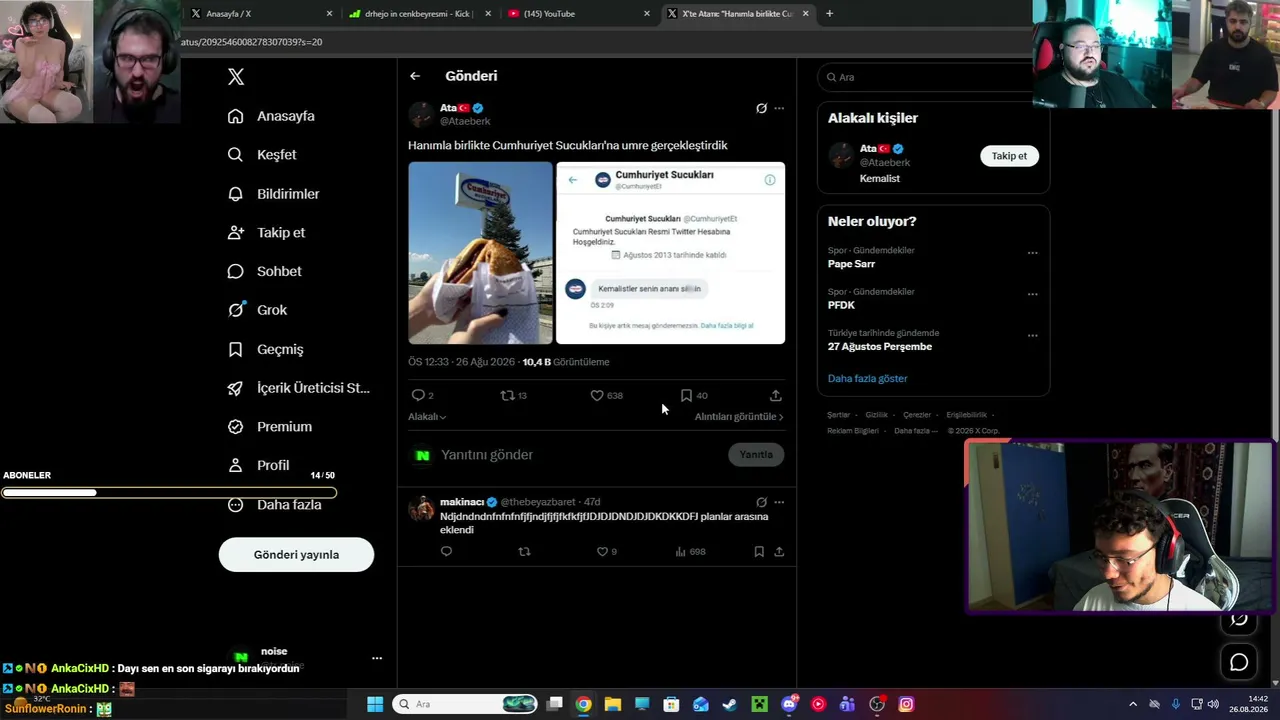1280x720 pixels.
Task: Switch to the YouTube browser tab
Action: (x=578, y=14)
